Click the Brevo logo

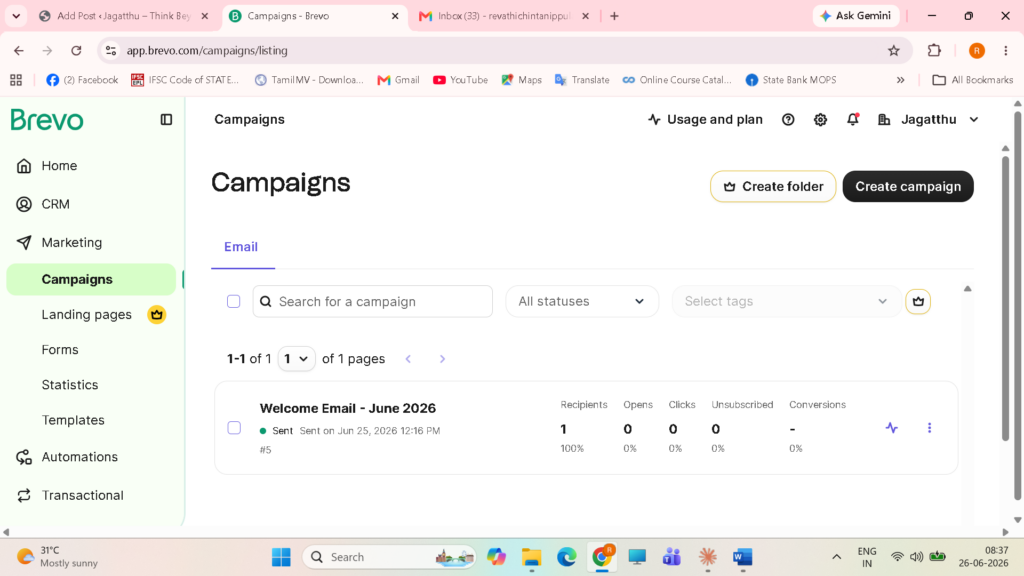click(x=47, y=120)
